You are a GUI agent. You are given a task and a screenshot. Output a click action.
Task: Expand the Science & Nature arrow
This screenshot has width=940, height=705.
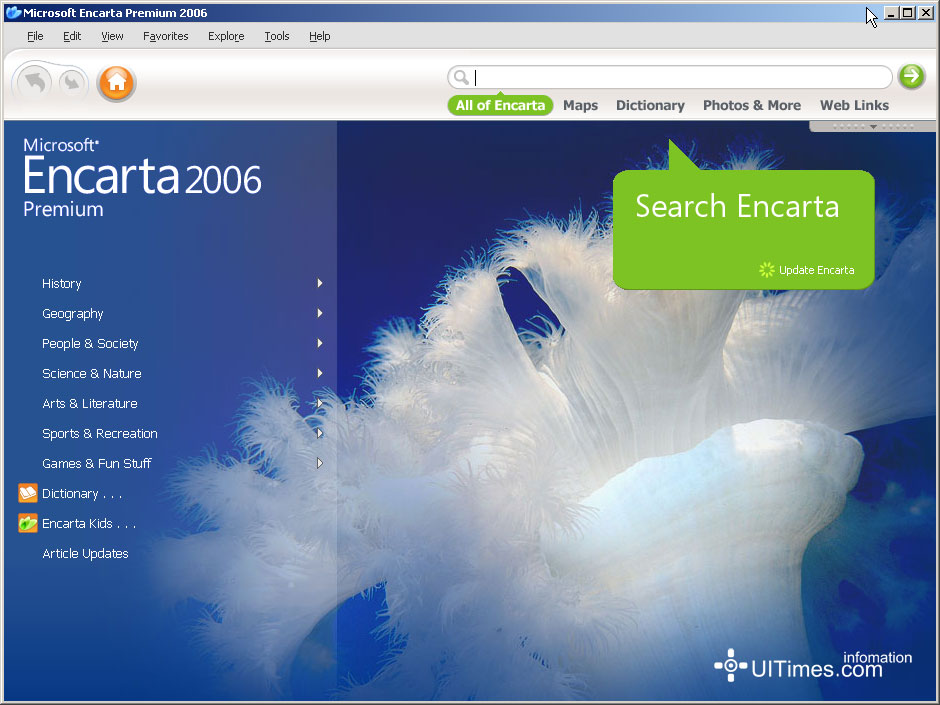320,373
